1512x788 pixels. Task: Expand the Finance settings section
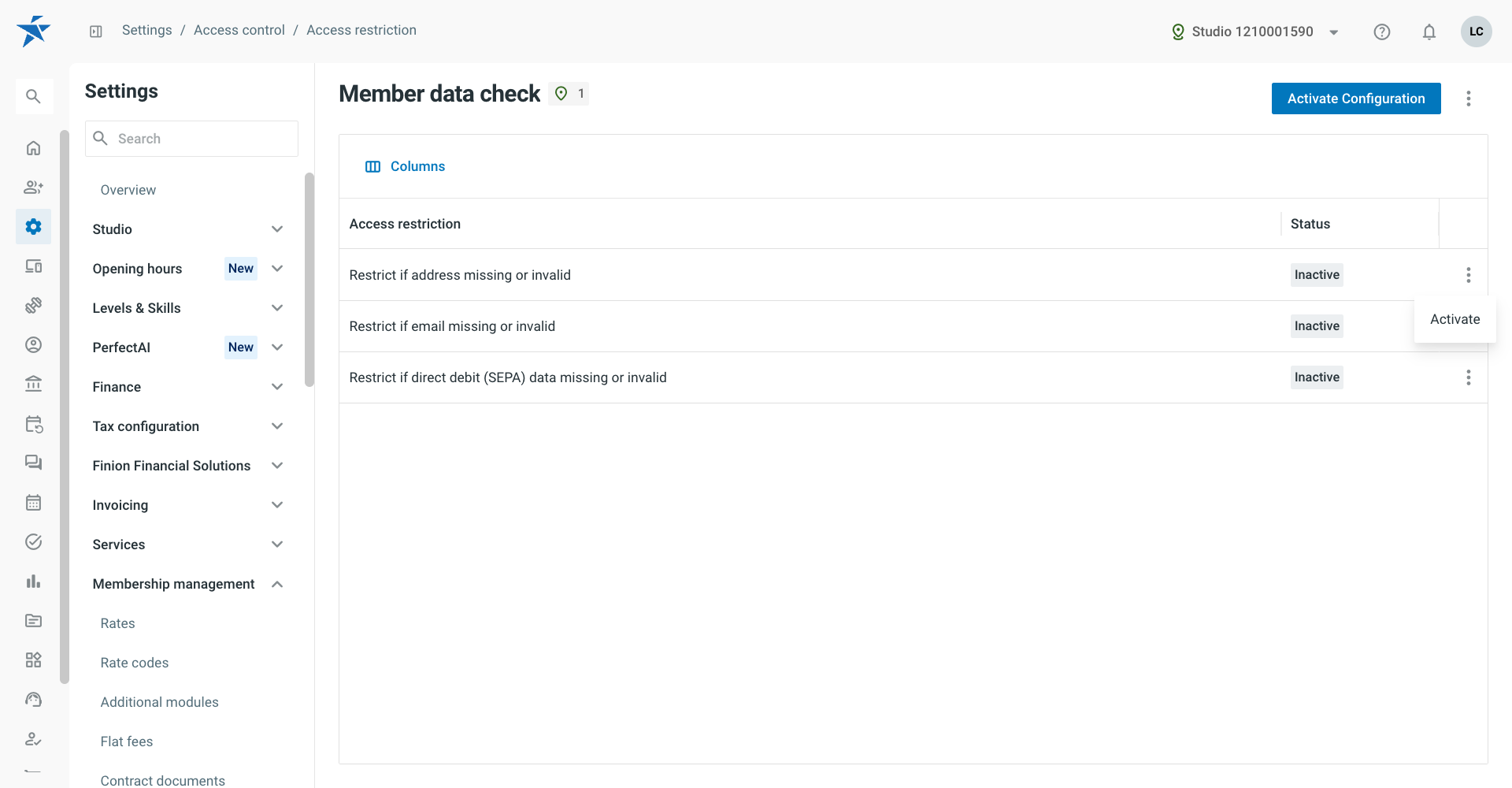coord(187,387)
